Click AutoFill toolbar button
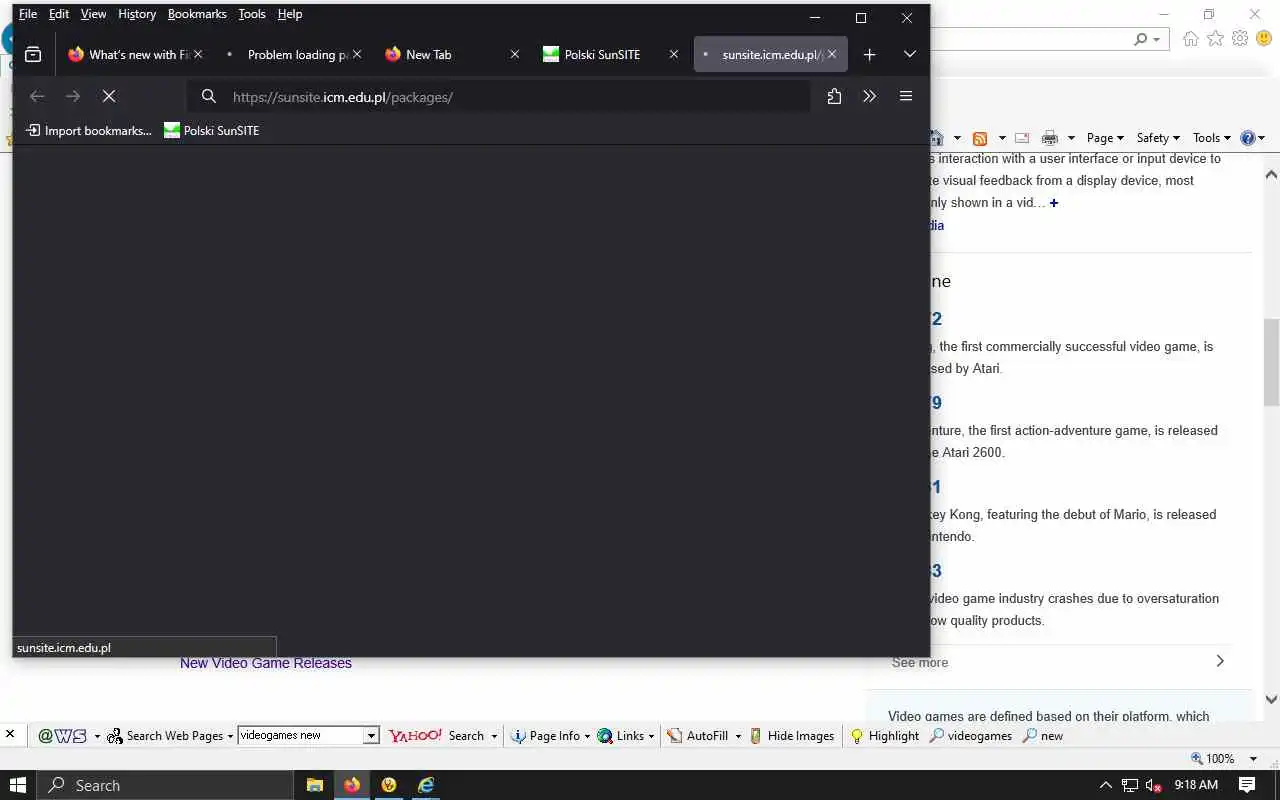This screenshot has height=800, width=1280. point(698,736)
